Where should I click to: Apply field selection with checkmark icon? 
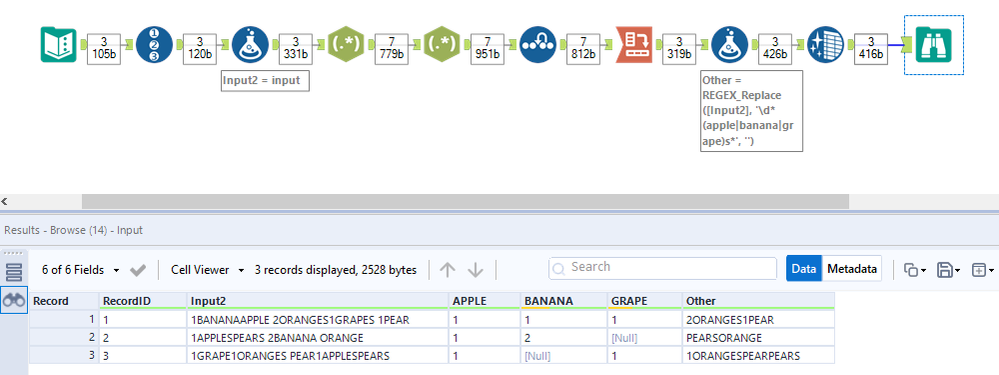138,270
